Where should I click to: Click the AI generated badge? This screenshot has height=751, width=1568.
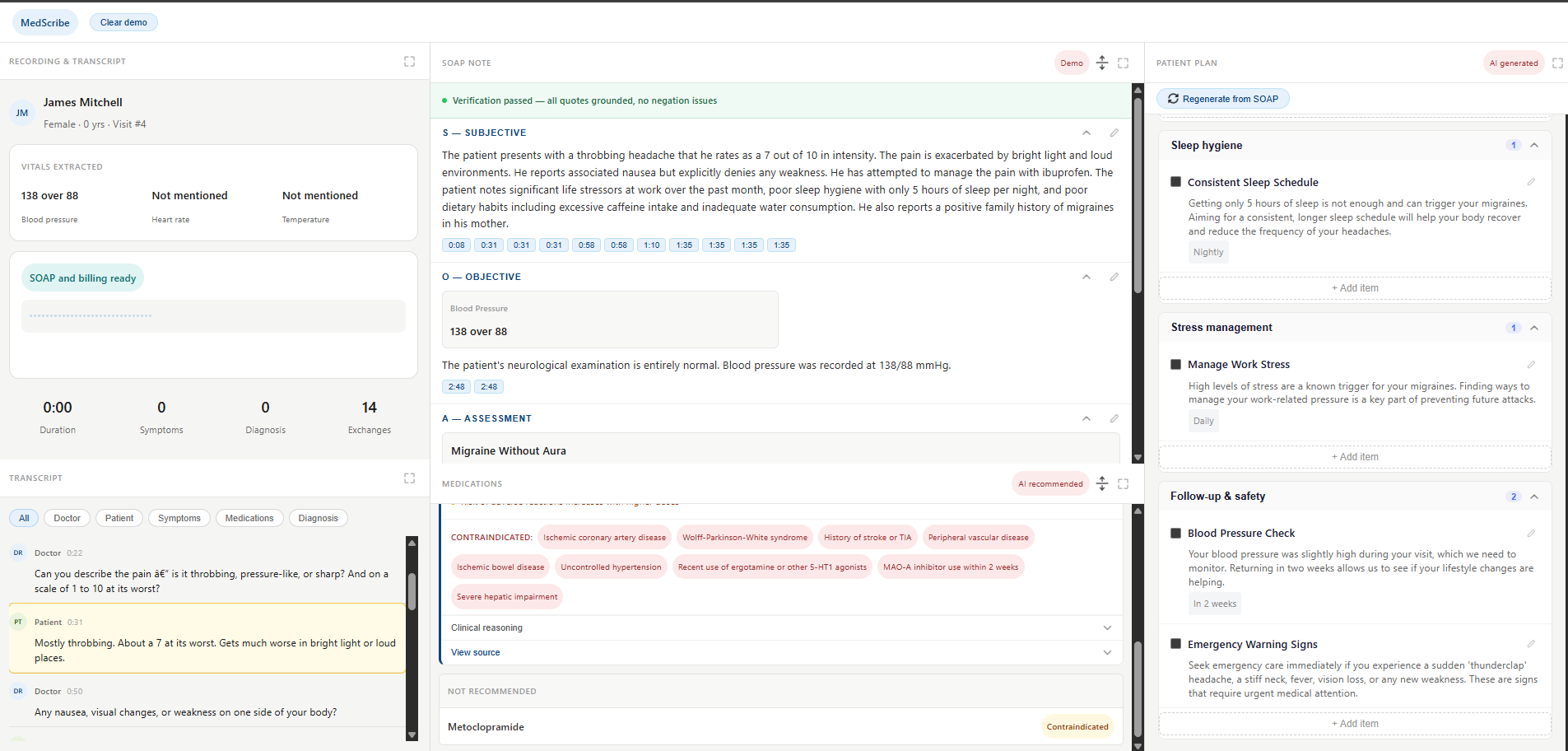pos(1514,63)
